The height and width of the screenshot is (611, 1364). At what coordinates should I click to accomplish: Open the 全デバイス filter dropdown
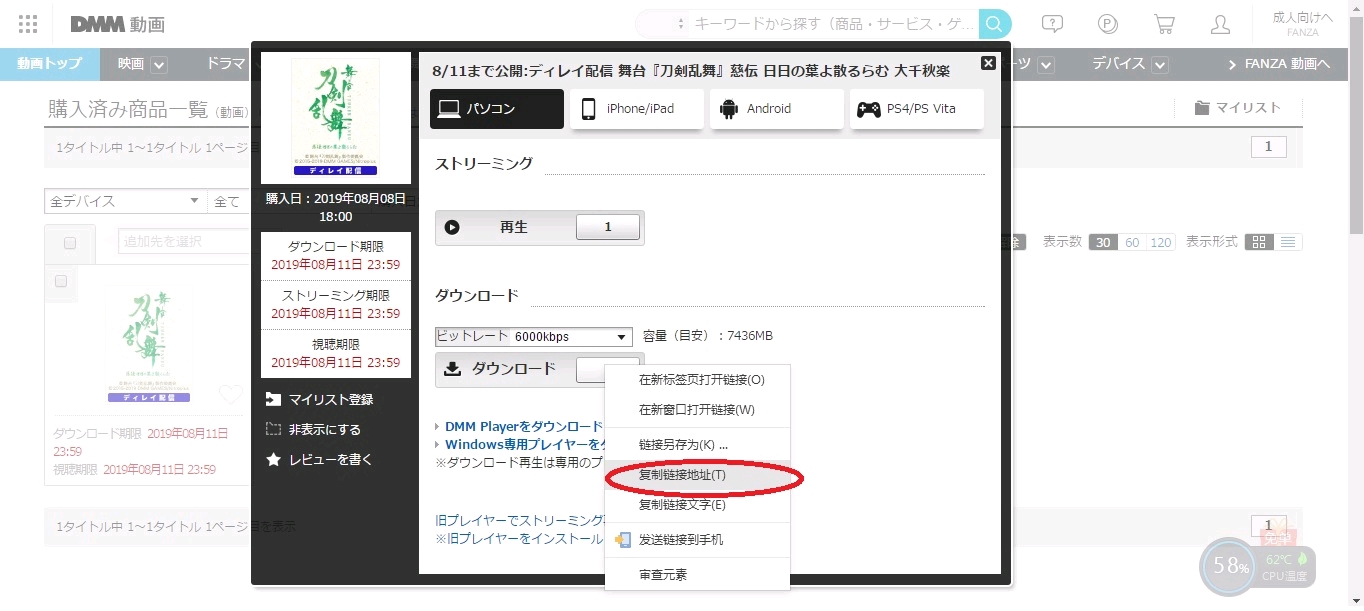tap(124, 202)
